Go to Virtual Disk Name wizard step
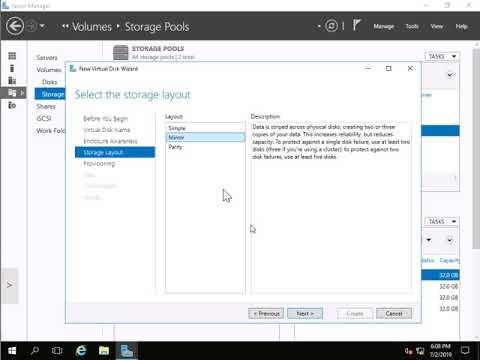 click(107, 130)
